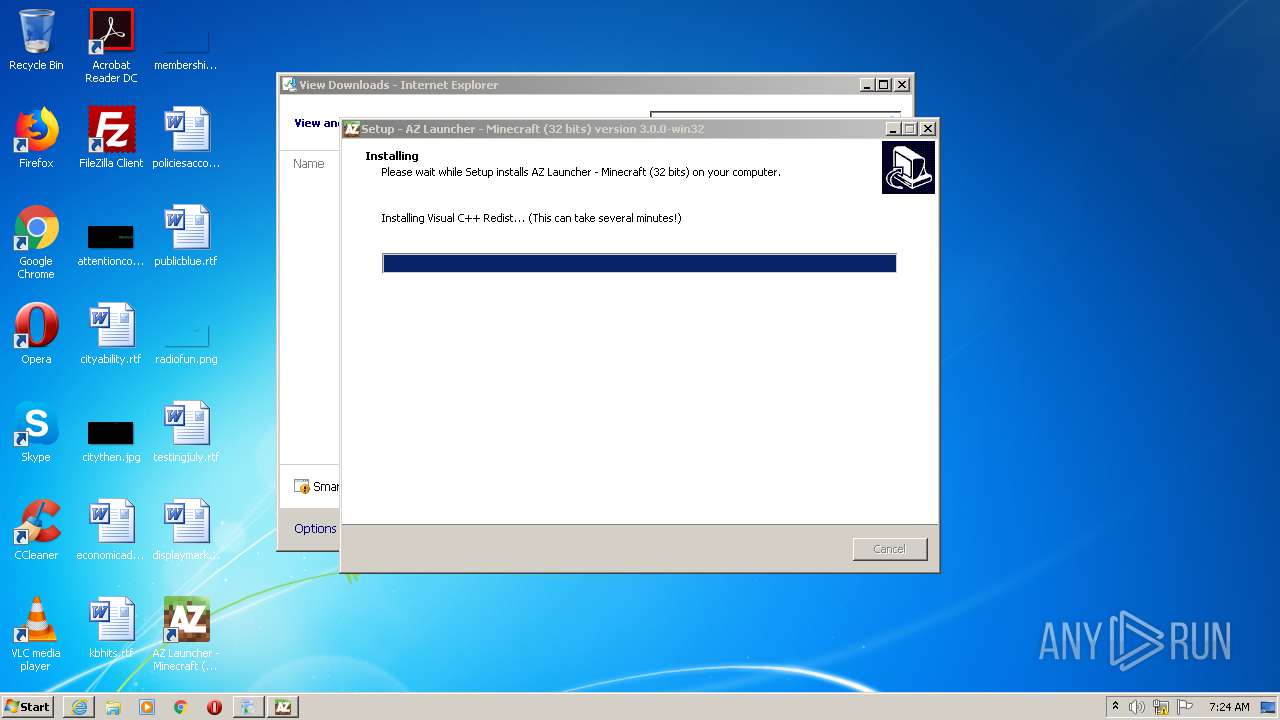Cancel the AZ Launcher installation
Screen dimensions: 1280x720
click(890, 549)
